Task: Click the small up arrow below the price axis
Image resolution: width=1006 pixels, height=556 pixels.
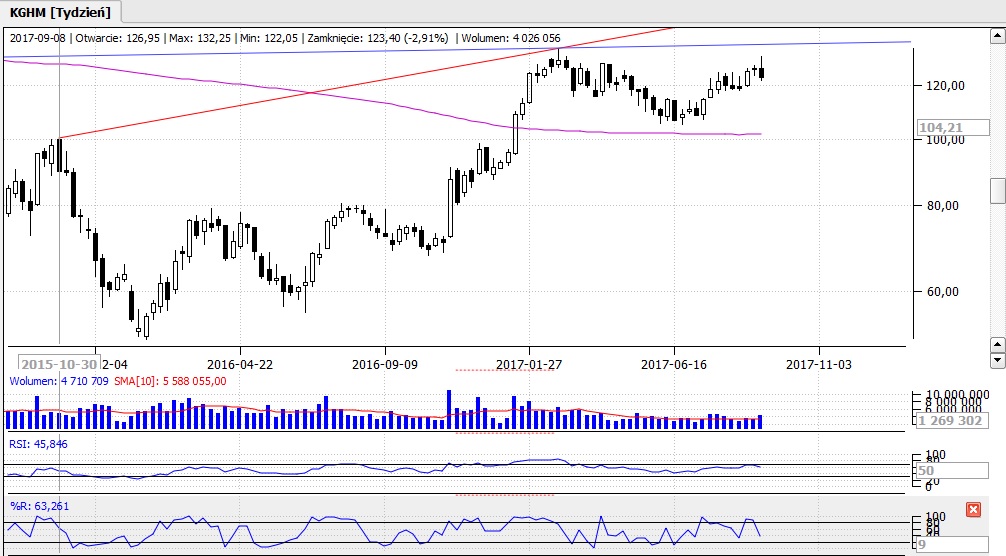Action: (x=996, y=344)
